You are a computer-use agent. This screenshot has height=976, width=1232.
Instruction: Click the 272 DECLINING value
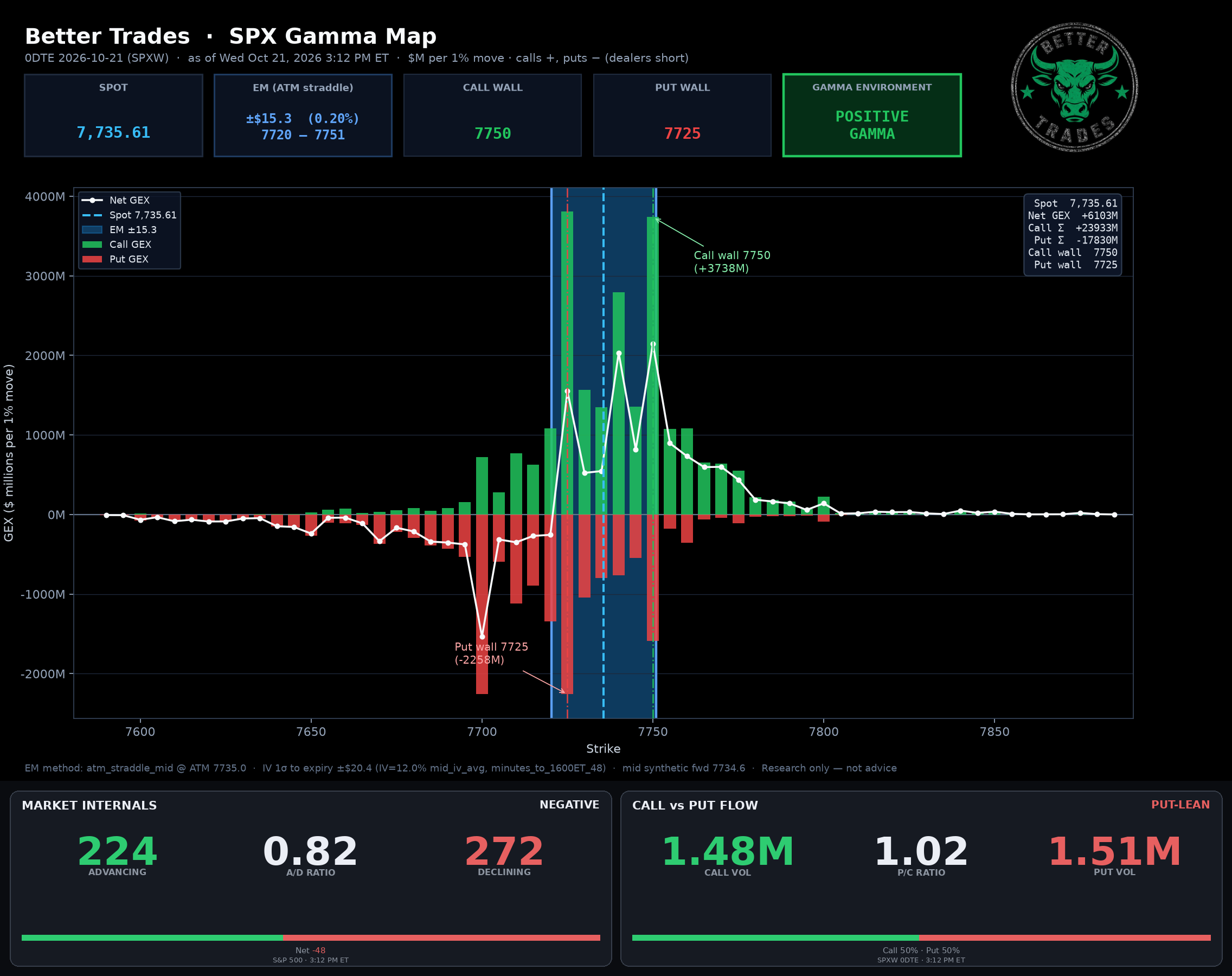click(504, 851)
